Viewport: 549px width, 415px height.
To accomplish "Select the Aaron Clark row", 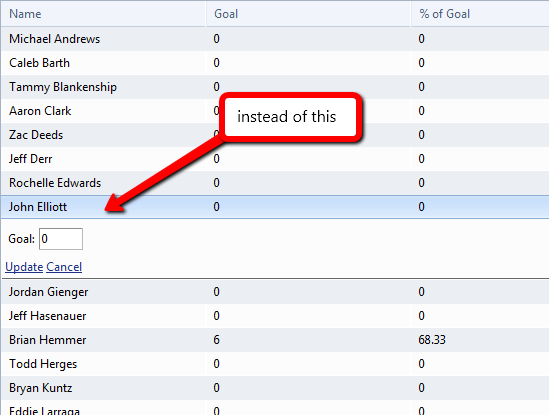I will pyautogui.click(x=275, y=111).
